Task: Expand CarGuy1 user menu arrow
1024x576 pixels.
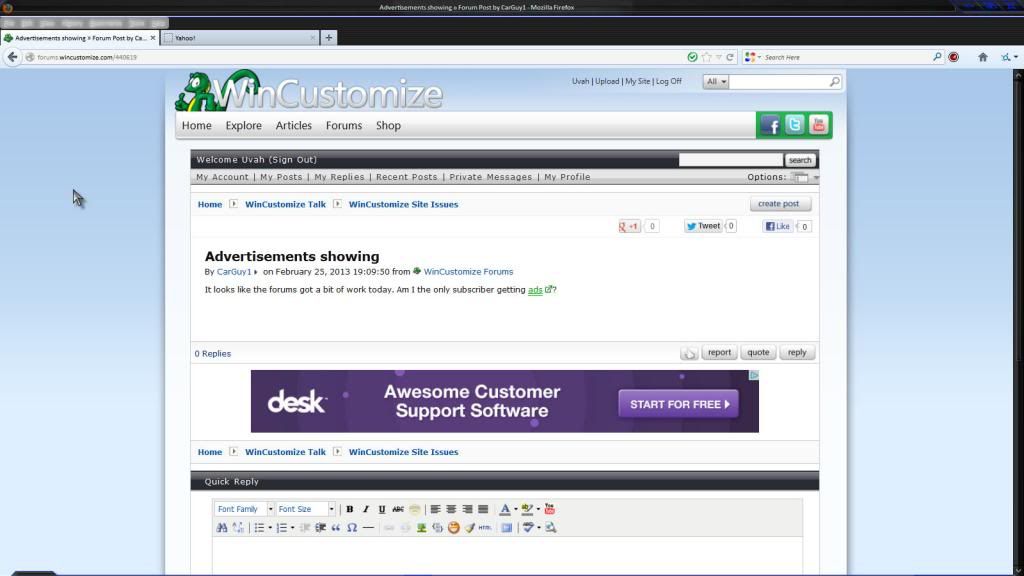Action: coord(255,272)
